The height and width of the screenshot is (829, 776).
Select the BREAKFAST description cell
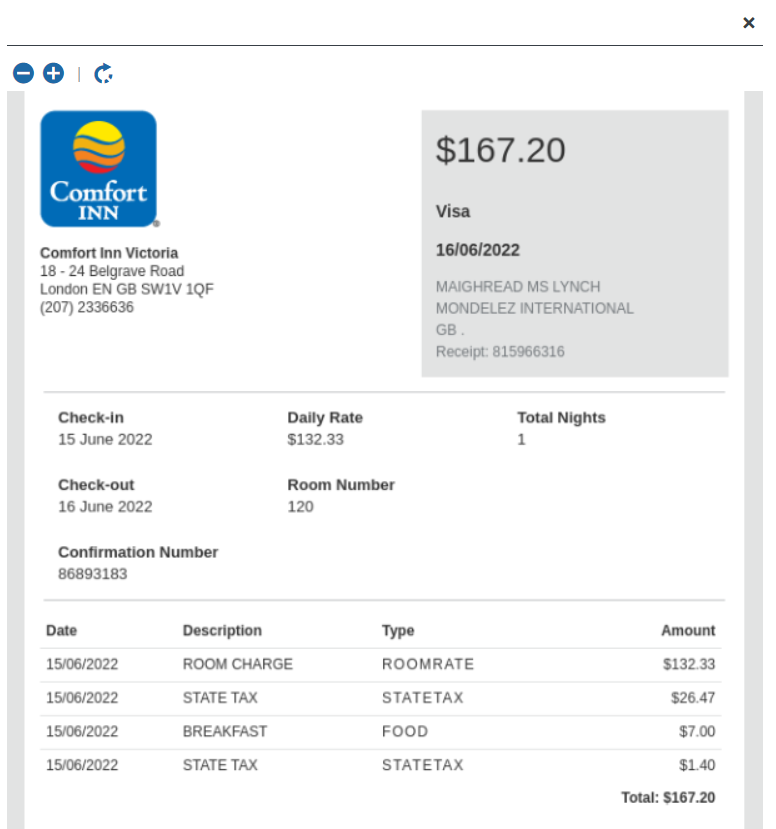click(x=225, y=731)
